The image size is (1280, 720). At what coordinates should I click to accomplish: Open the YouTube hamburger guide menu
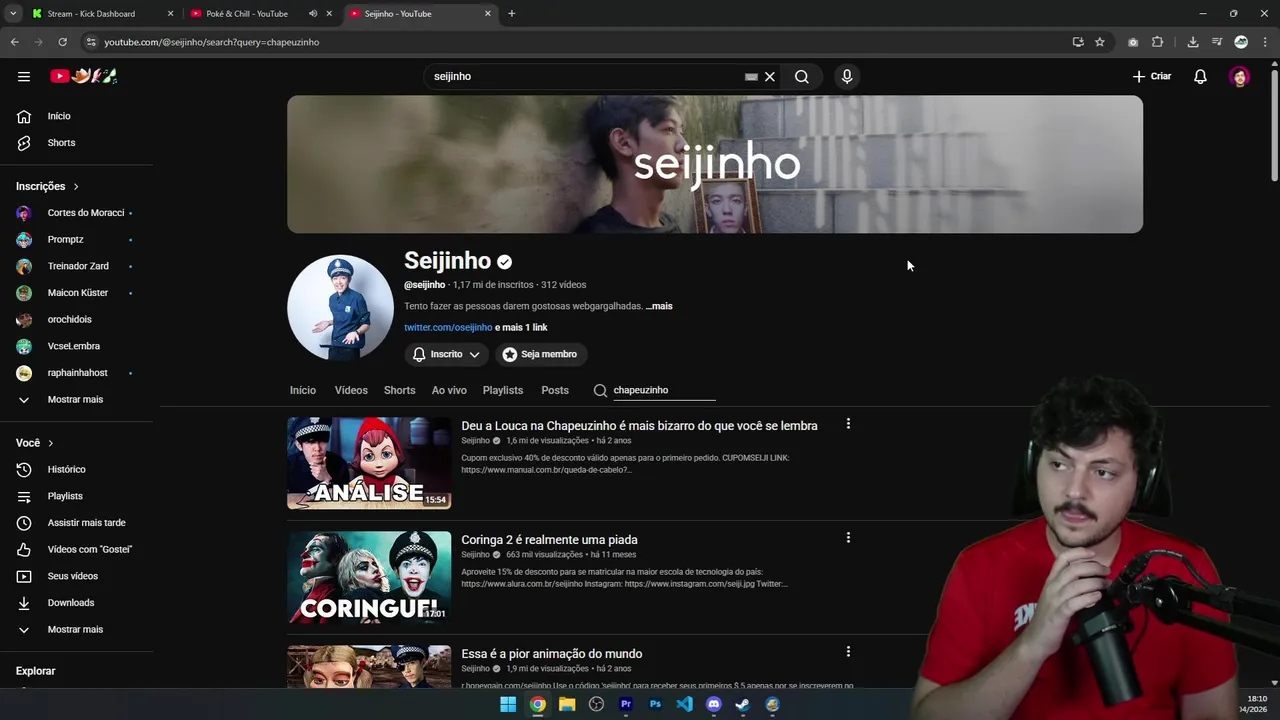click(x=24, y=76)
